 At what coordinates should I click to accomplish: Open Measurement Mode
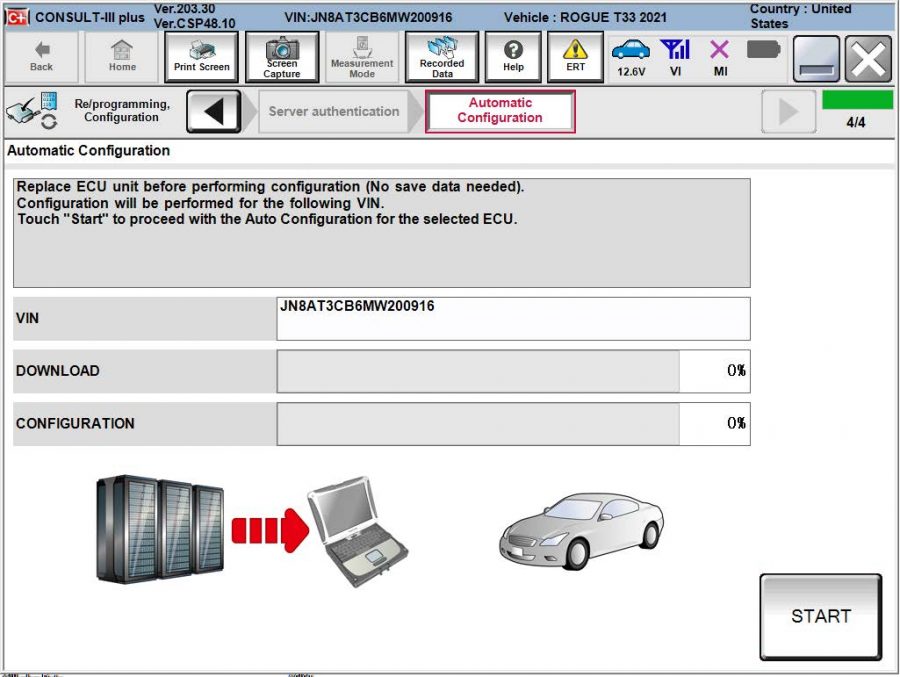point(361,57)
